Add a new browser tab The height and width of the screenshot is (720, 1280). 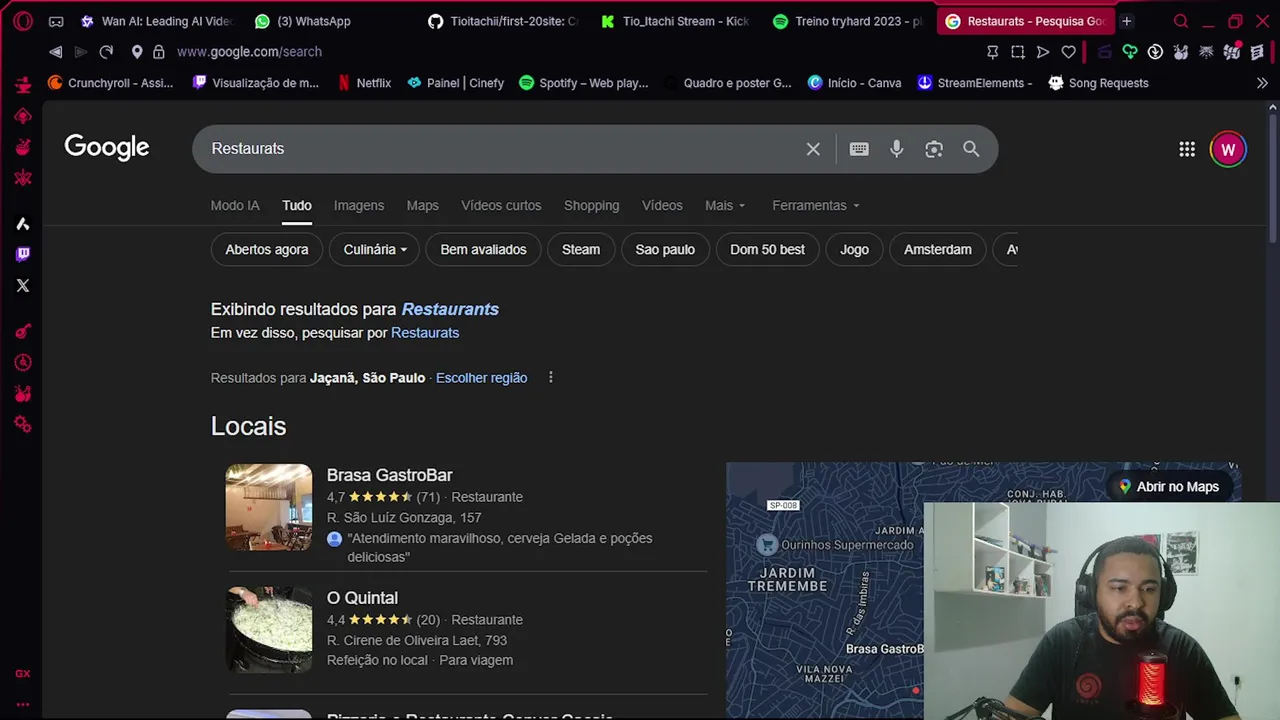click(1126, 21)
